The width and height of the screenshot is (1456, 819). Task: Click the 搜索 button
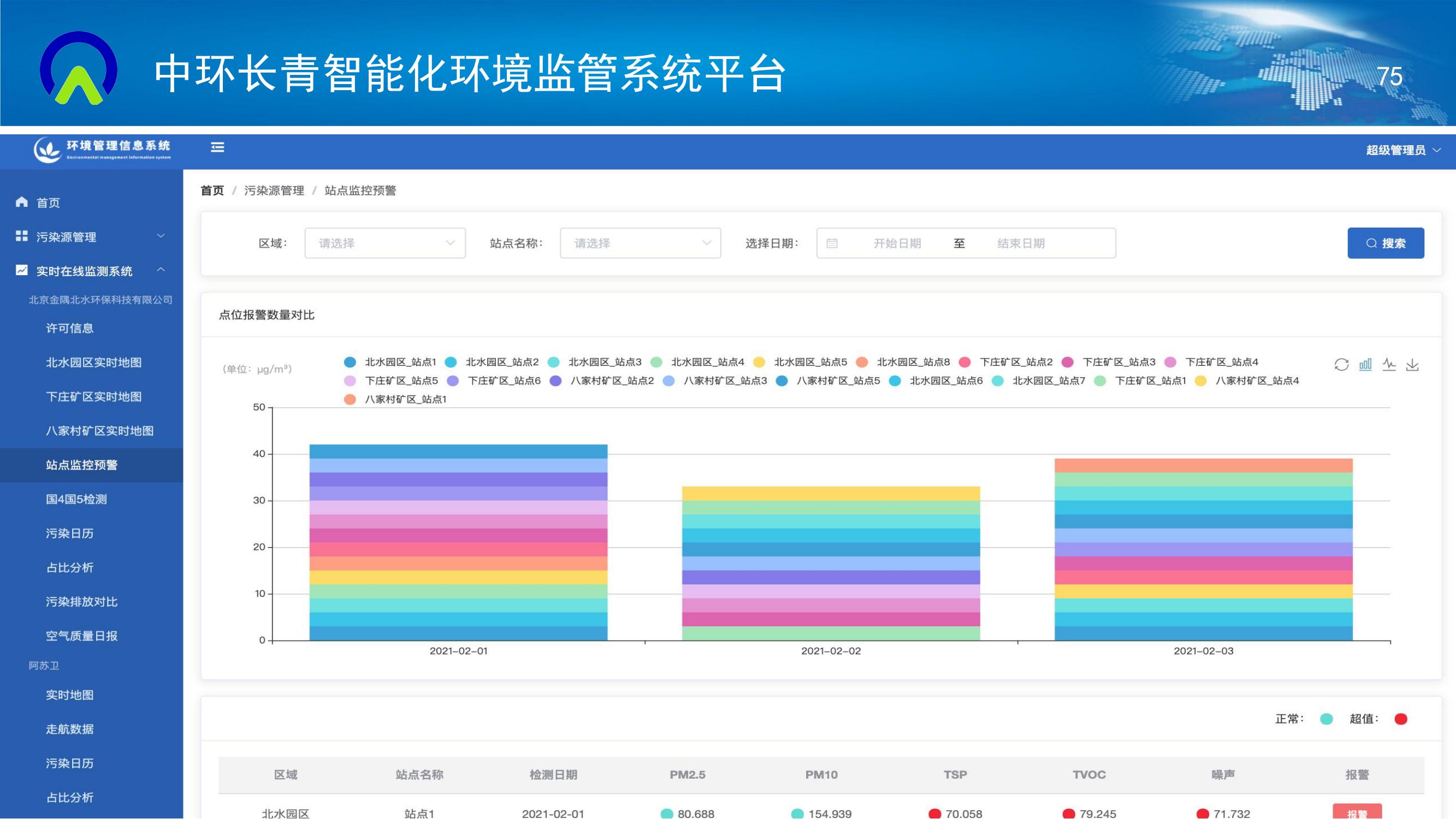pyautogui.click(x=1386, y=244)
